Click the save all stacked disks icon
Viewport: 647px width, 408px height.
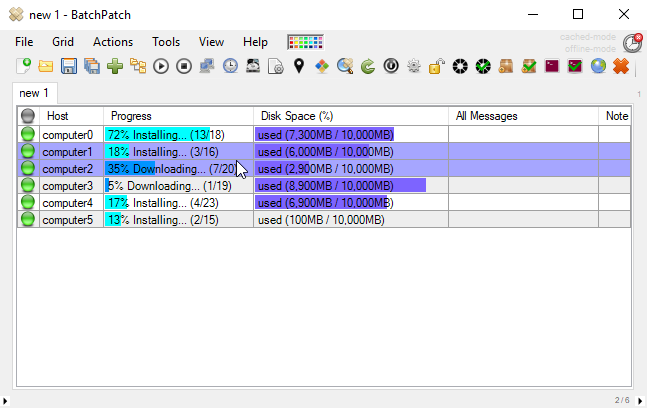(92, 66)
